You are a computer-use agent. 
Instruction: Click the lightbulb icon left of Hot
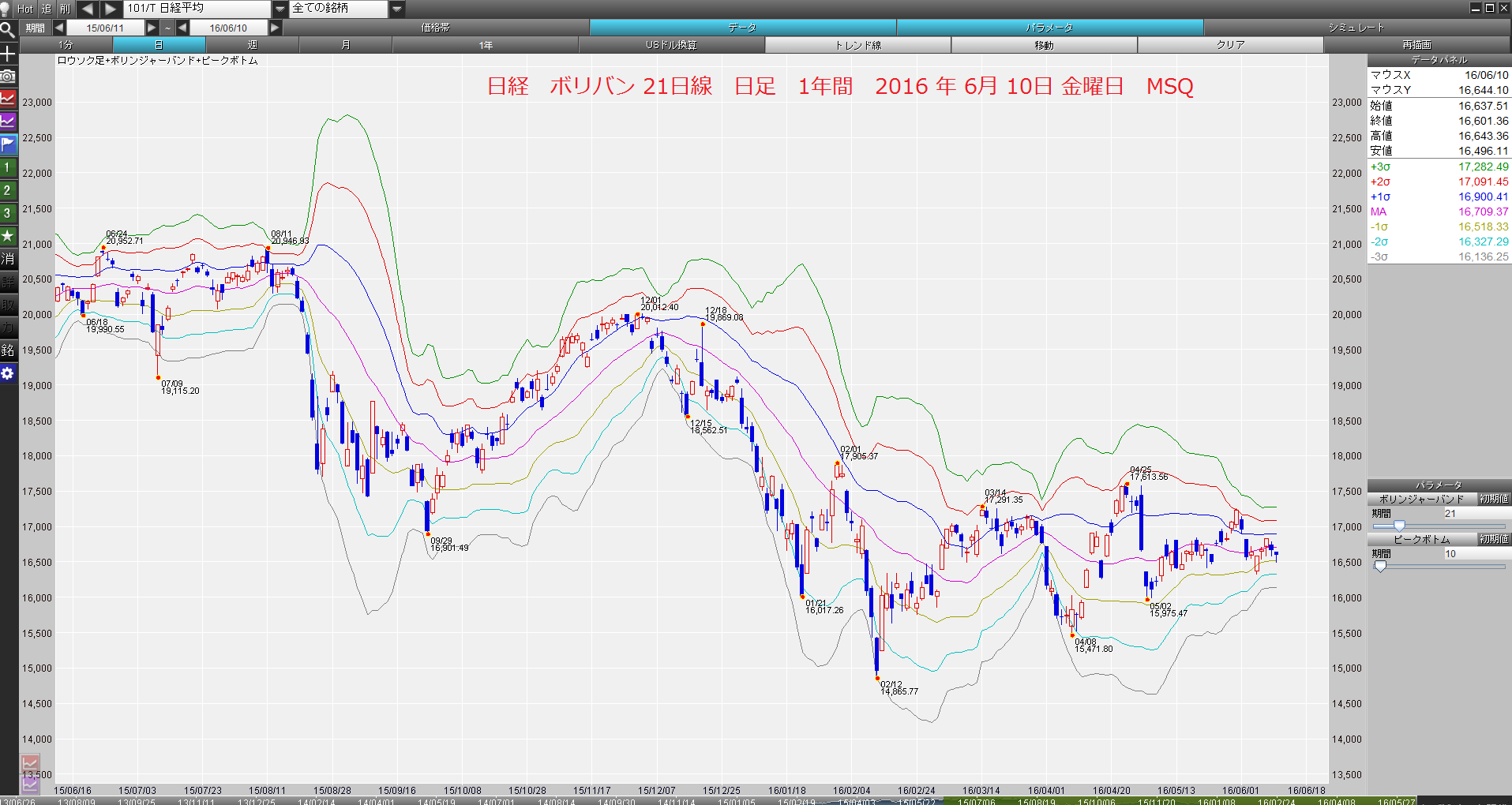6,9
